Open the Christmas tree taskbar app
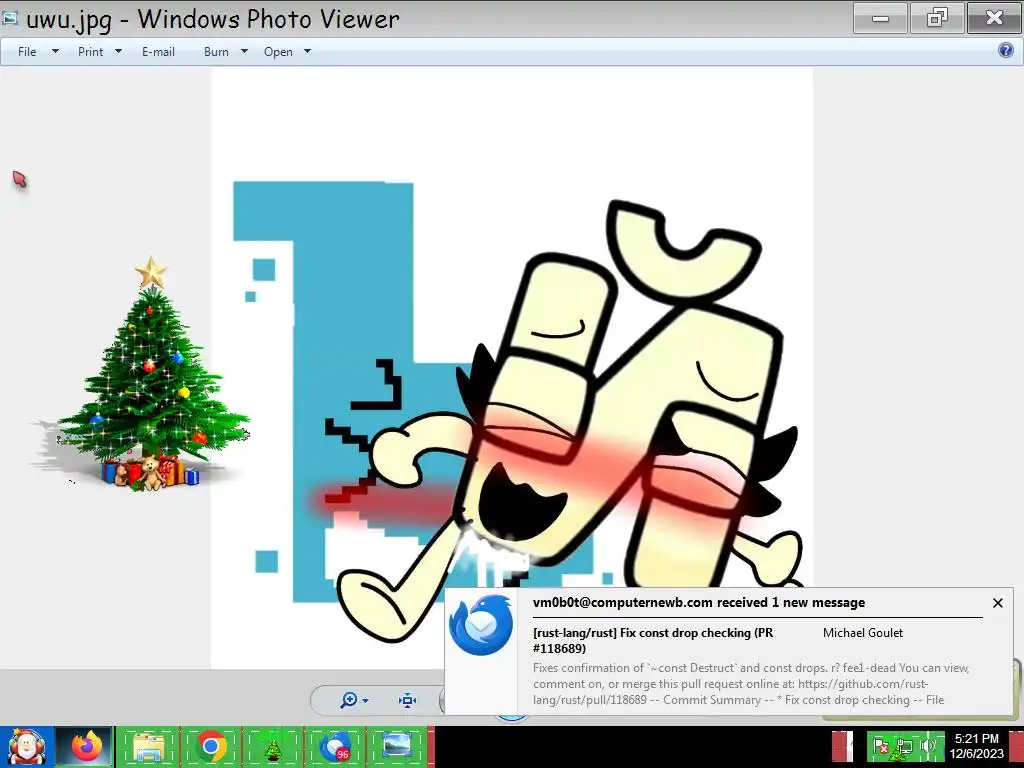The width and height of the screenshot is (1024, 768). 273,746
